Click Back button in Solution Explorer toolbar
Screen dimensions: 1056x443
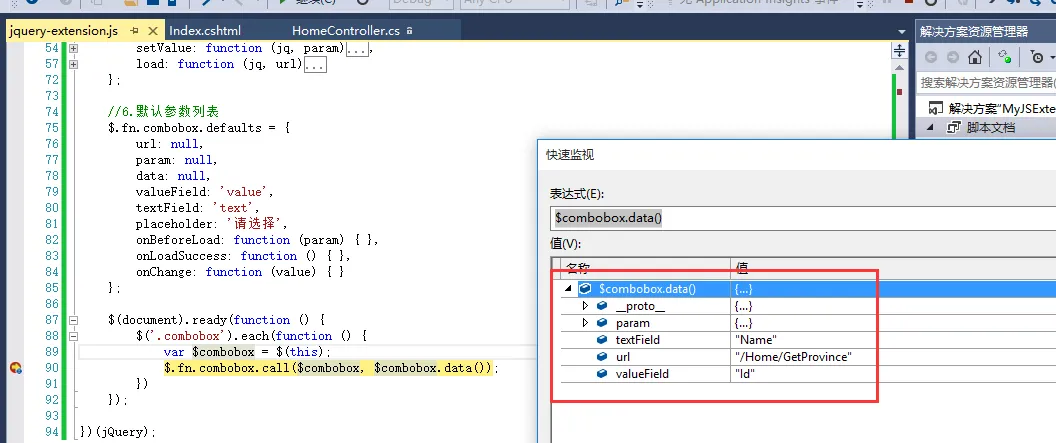[x=931, y=57]
